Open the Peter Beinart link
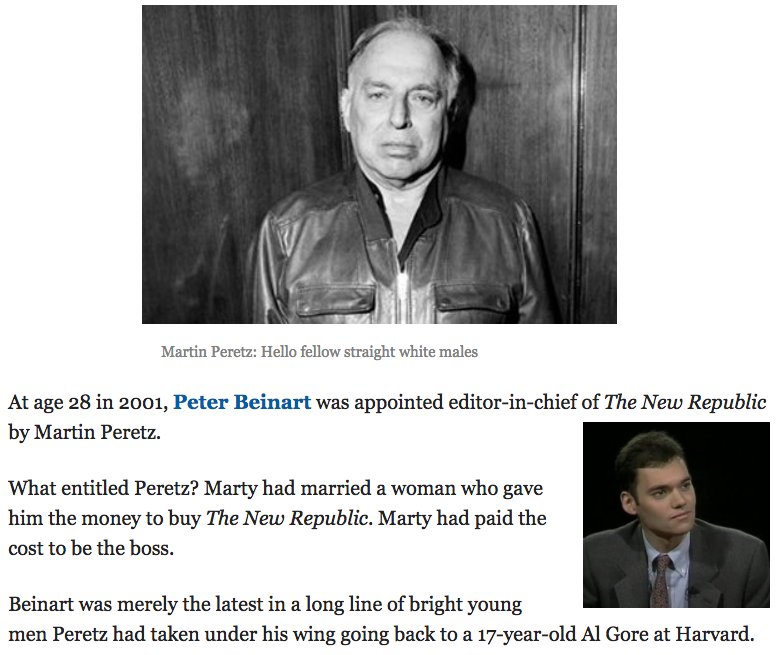This screenshot has height=655, width=781. (242, 402)
